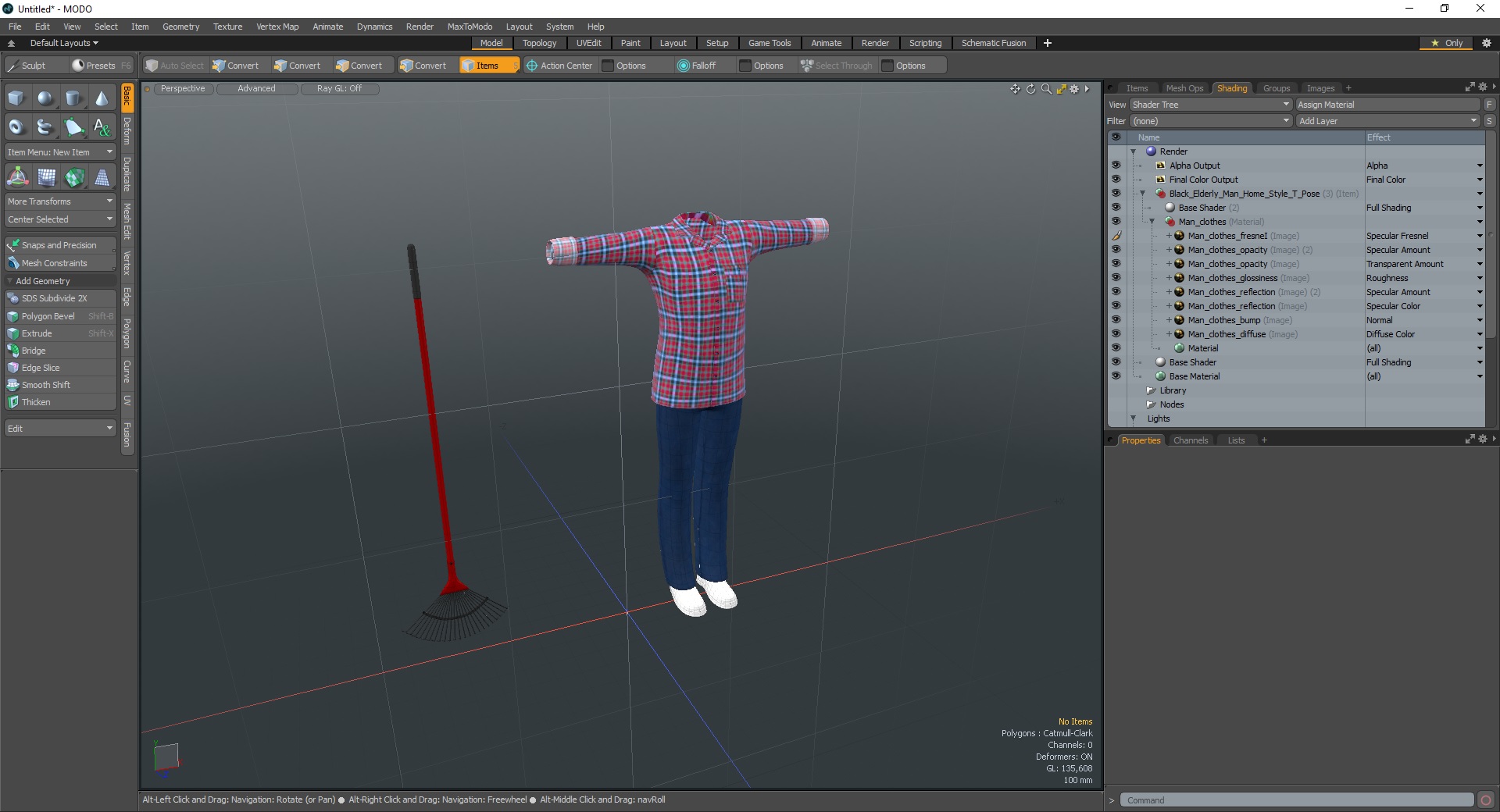Hide the Man_clothes material layer
Image resolution: width=1500 pixels, height=812 pixels.
(1116, 222)
